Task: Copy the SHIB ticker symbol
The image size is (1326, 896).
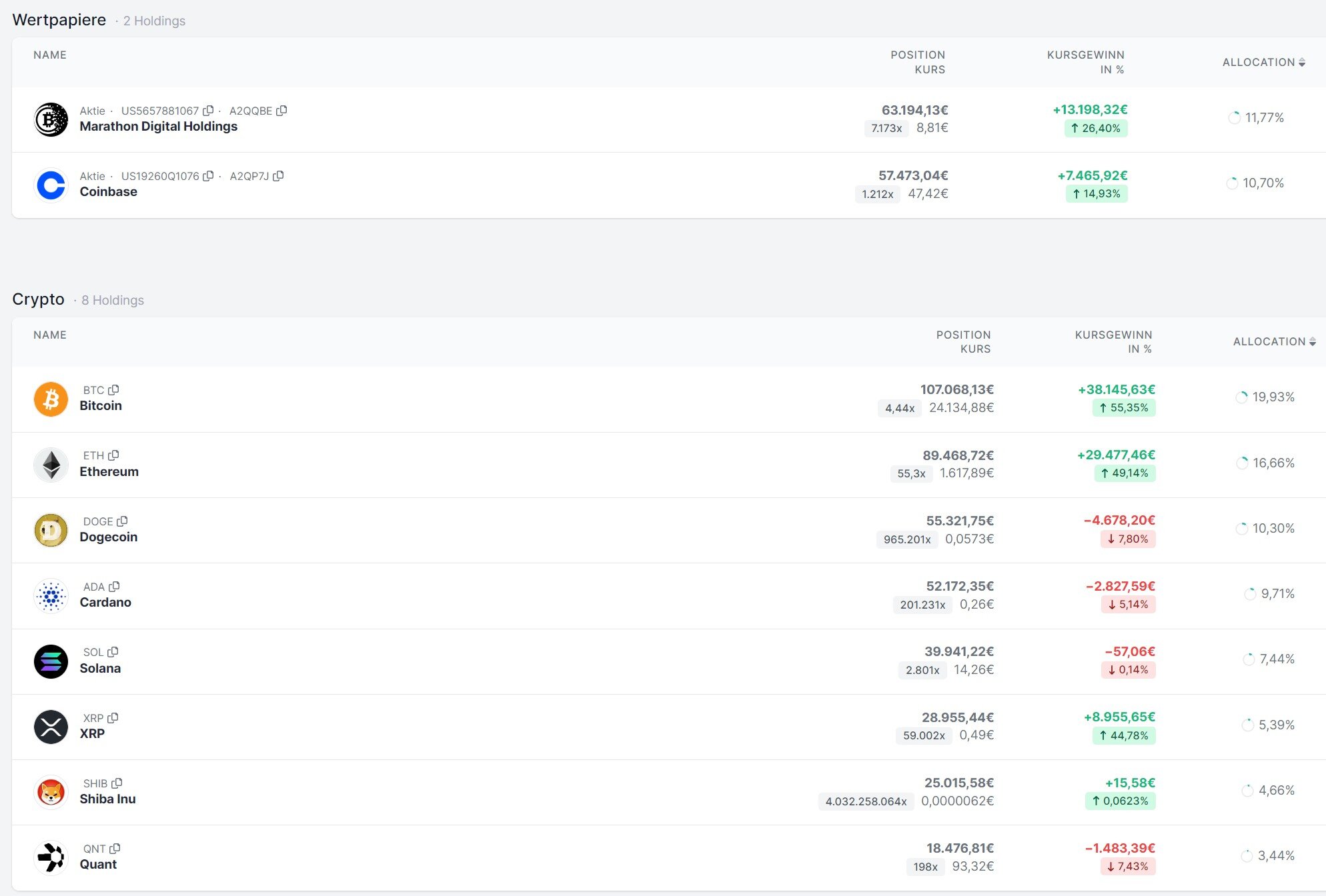Action: [117, 783]
